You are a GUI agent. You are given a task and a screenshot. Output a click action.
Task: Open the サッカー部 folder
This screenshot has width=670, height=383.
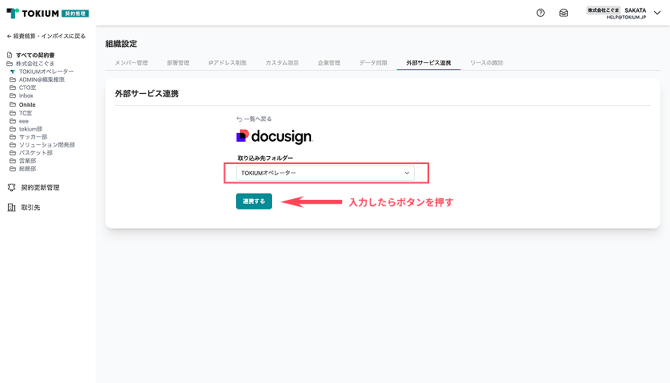click(33, 137)
